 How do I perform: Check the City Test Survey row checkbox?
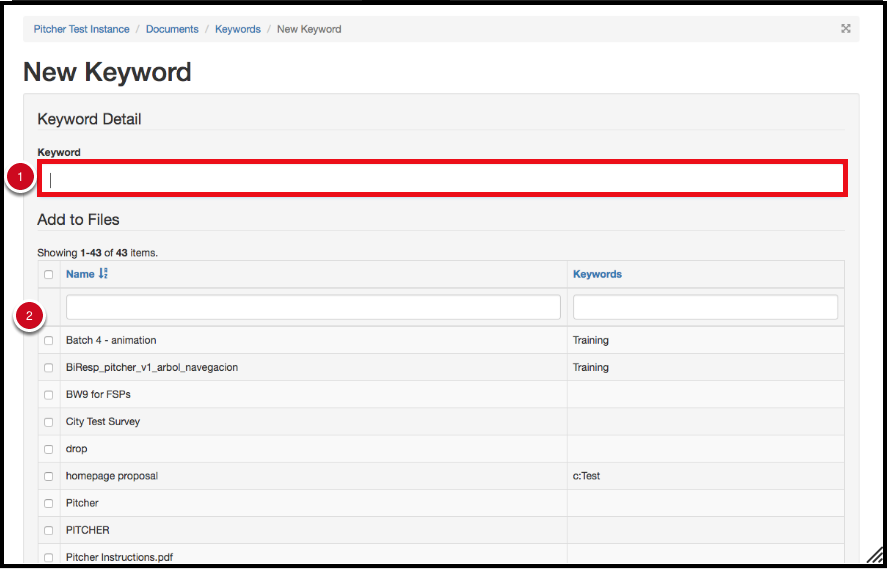[x=48, y=422]
